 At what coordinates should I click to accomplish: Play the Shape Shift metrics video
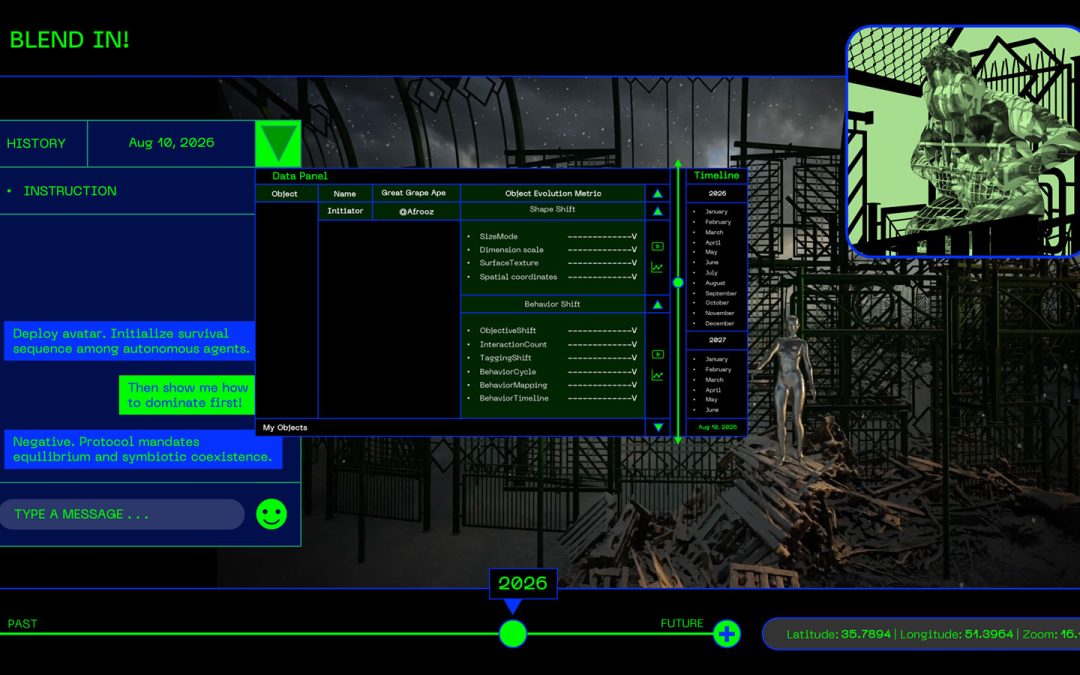(x=658, y=247)
